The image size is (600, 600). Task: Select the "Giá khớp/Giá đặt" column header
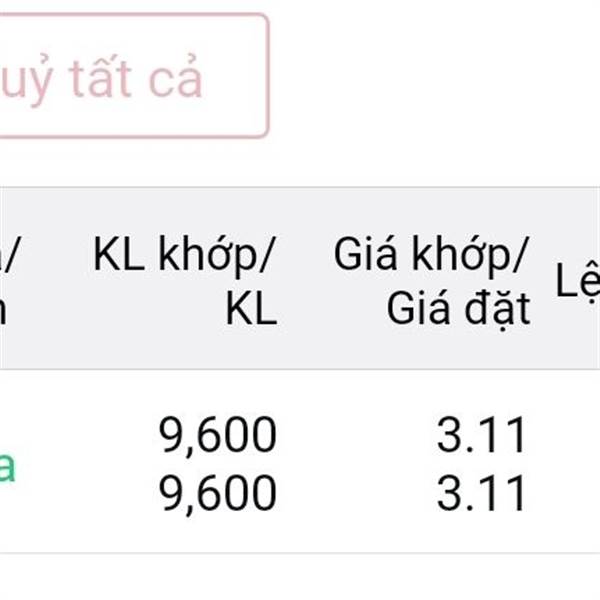432,280
